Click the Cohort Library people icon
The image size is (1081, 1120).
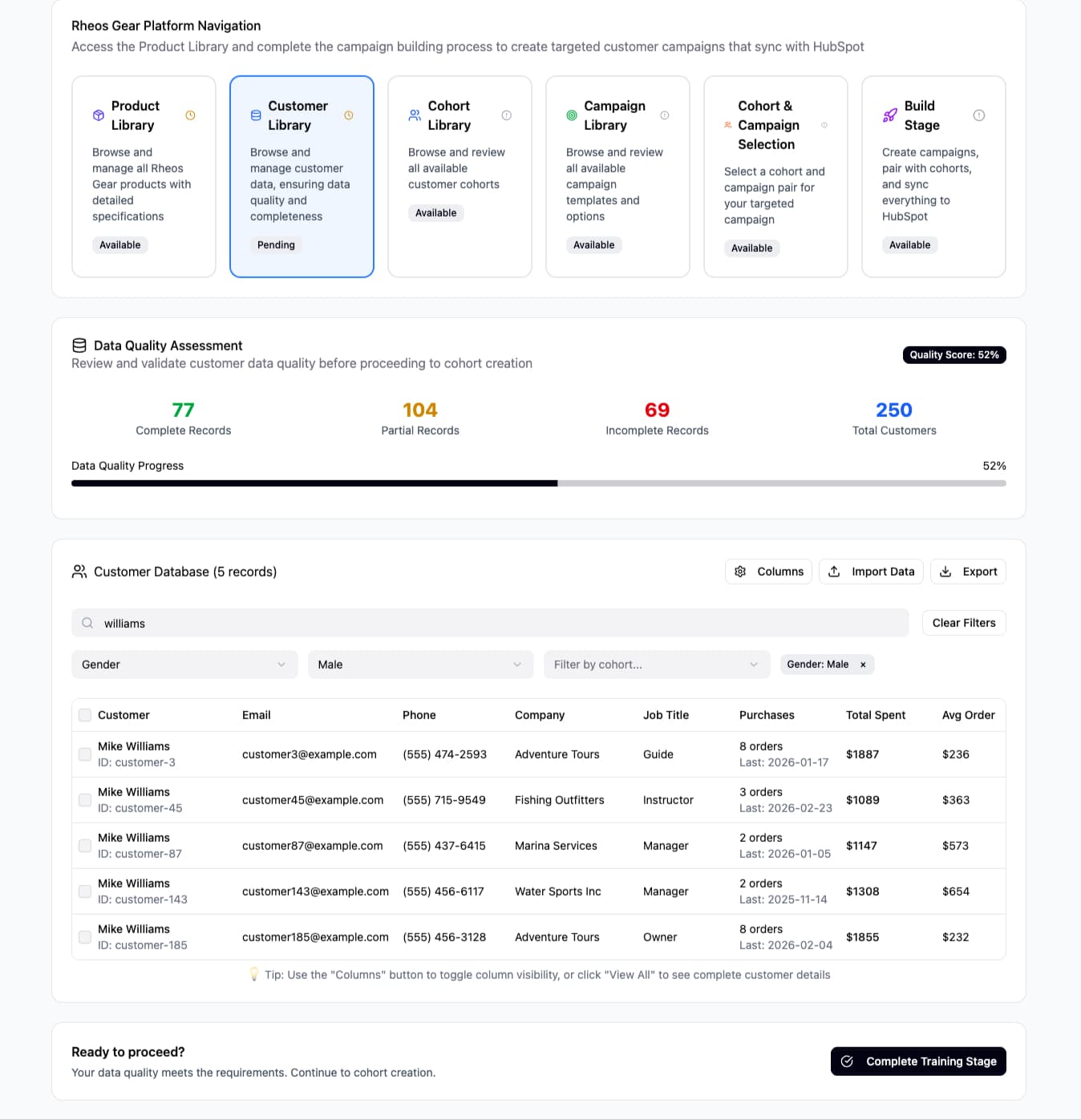tap(415, 115)
